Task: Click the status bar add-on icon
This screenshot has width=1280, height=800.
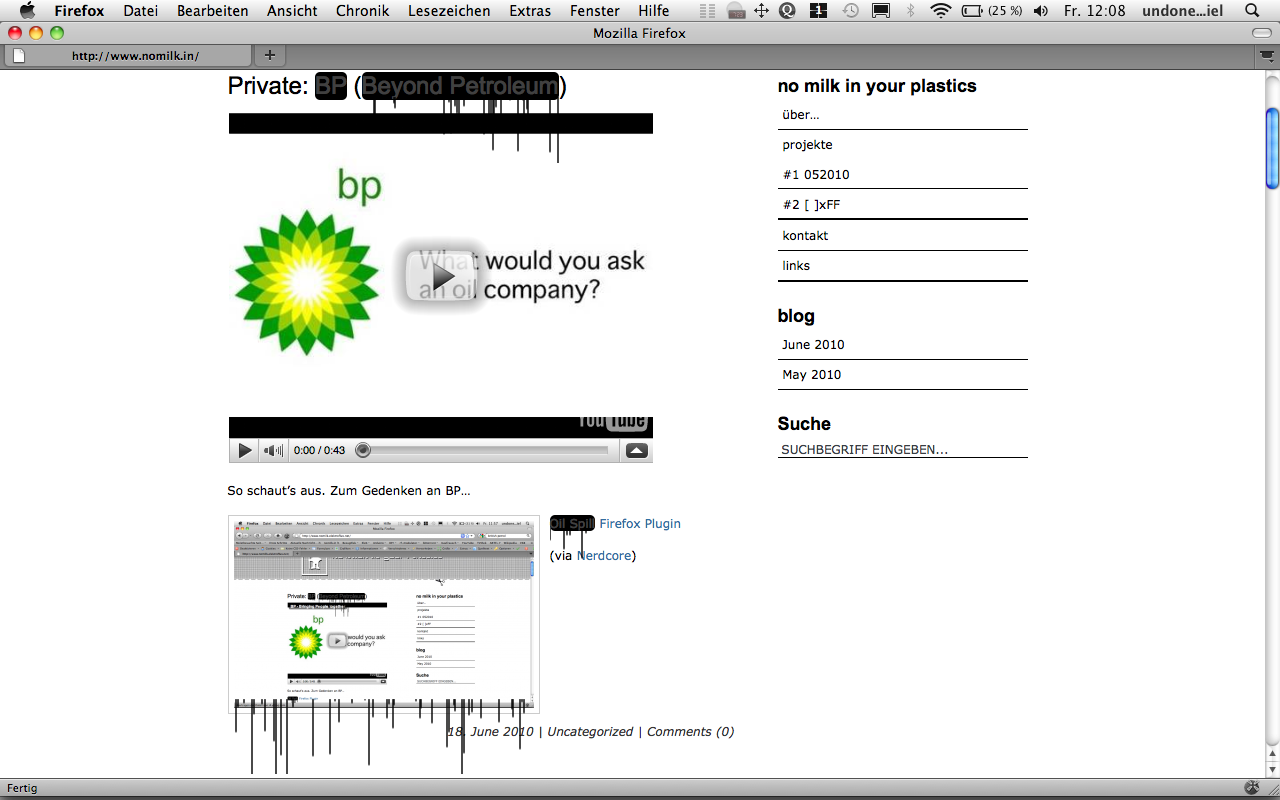Action: tap(1252, 788)
